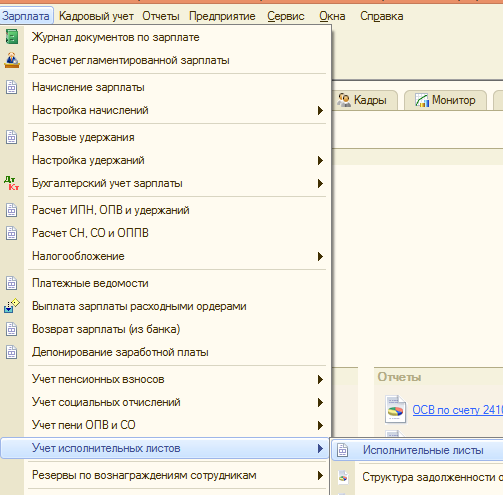Click the Дт/Кт icon for Бухгалтерский учет зарплаты
This screenshot has width=503, height=495.
pyautogui.click(x=12, y=183)
